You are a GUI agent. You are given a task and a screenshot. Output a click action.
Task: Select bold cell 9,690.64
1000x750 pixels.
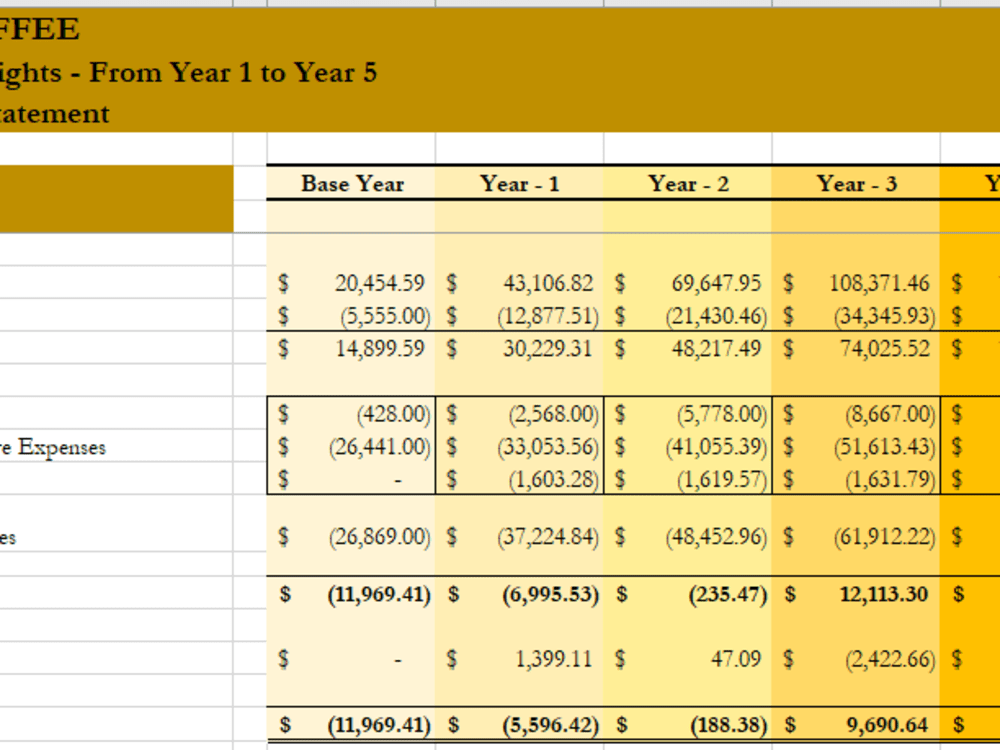click(857, 724)
